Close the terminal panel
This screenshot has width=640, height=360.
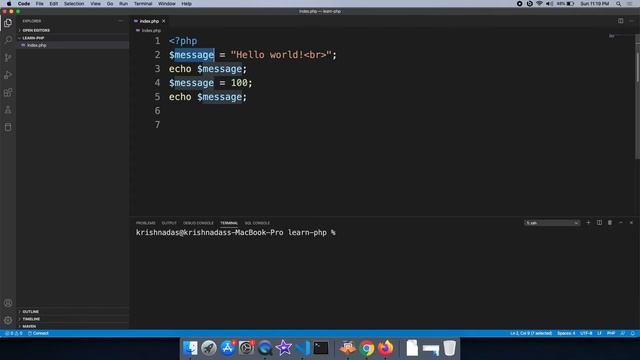631,223
